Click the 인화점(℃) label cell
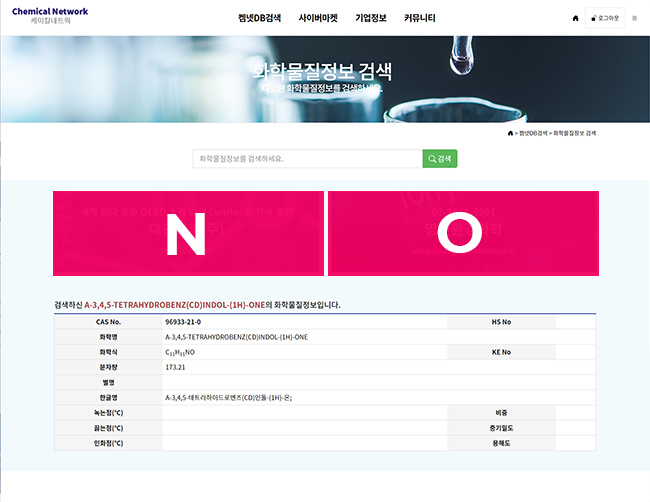The width and height of the screenshot is (650, 502). pyautogui.click(x=108, y=443)
